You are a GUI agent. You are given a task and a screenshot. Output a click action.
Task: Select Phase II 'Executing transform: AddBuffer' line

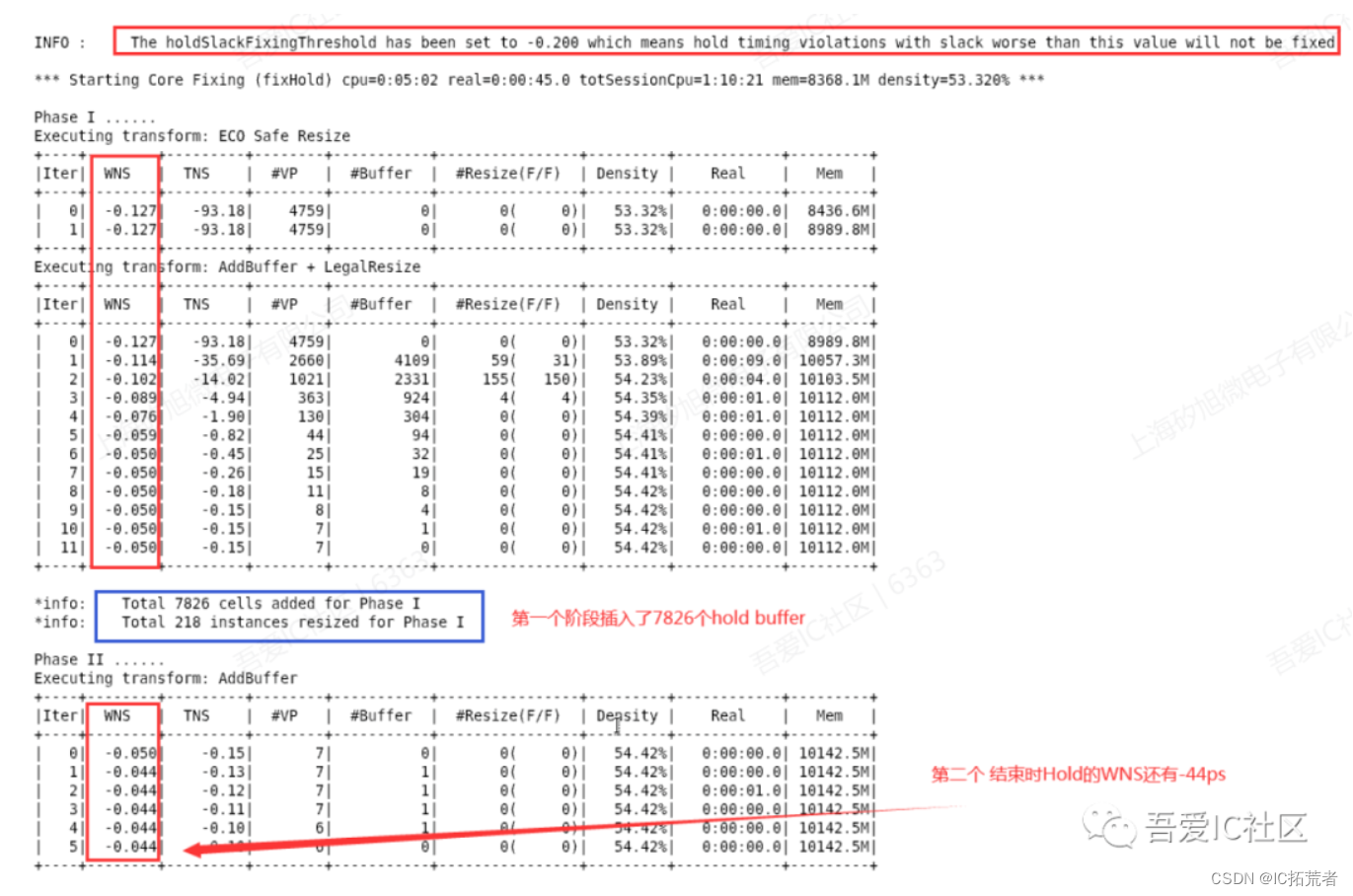tap(166, 678)
